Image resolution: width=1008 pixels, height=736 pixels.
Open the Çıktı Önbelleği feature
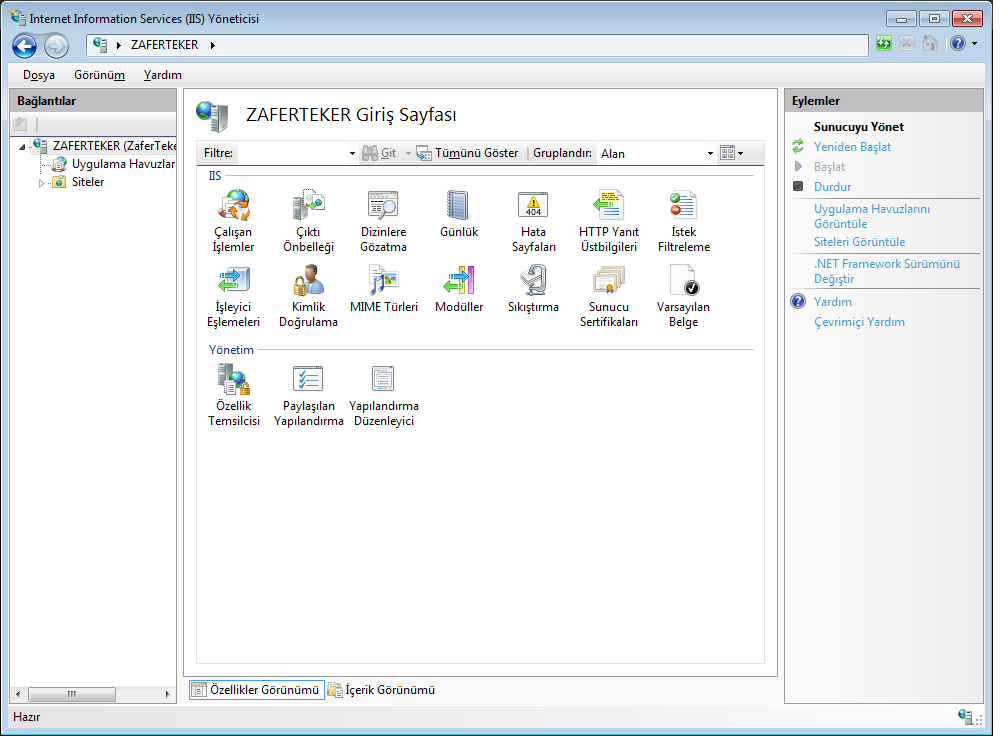pyautogui.click(x=309, y=221)
